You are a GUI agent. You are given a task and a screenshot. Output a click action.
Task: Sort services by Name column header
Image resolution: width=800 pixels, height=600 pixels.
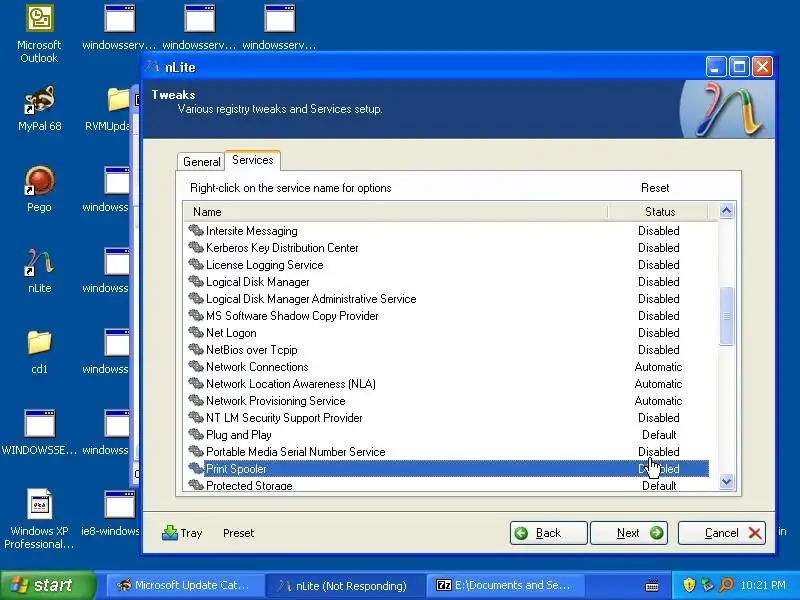(x=395, y=211)
